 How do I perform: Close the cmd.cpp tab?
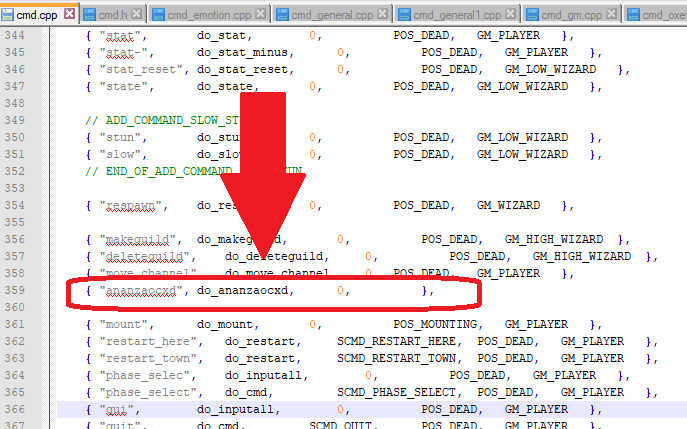click(69, 14)
